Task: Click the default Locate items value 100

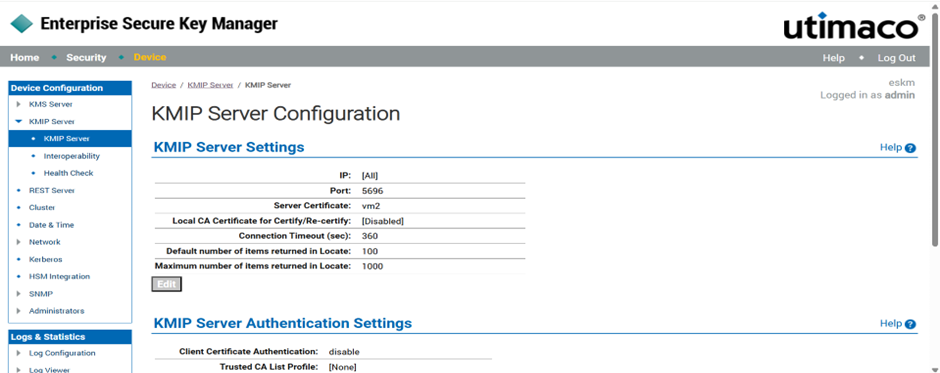Action: pos(370,251)
